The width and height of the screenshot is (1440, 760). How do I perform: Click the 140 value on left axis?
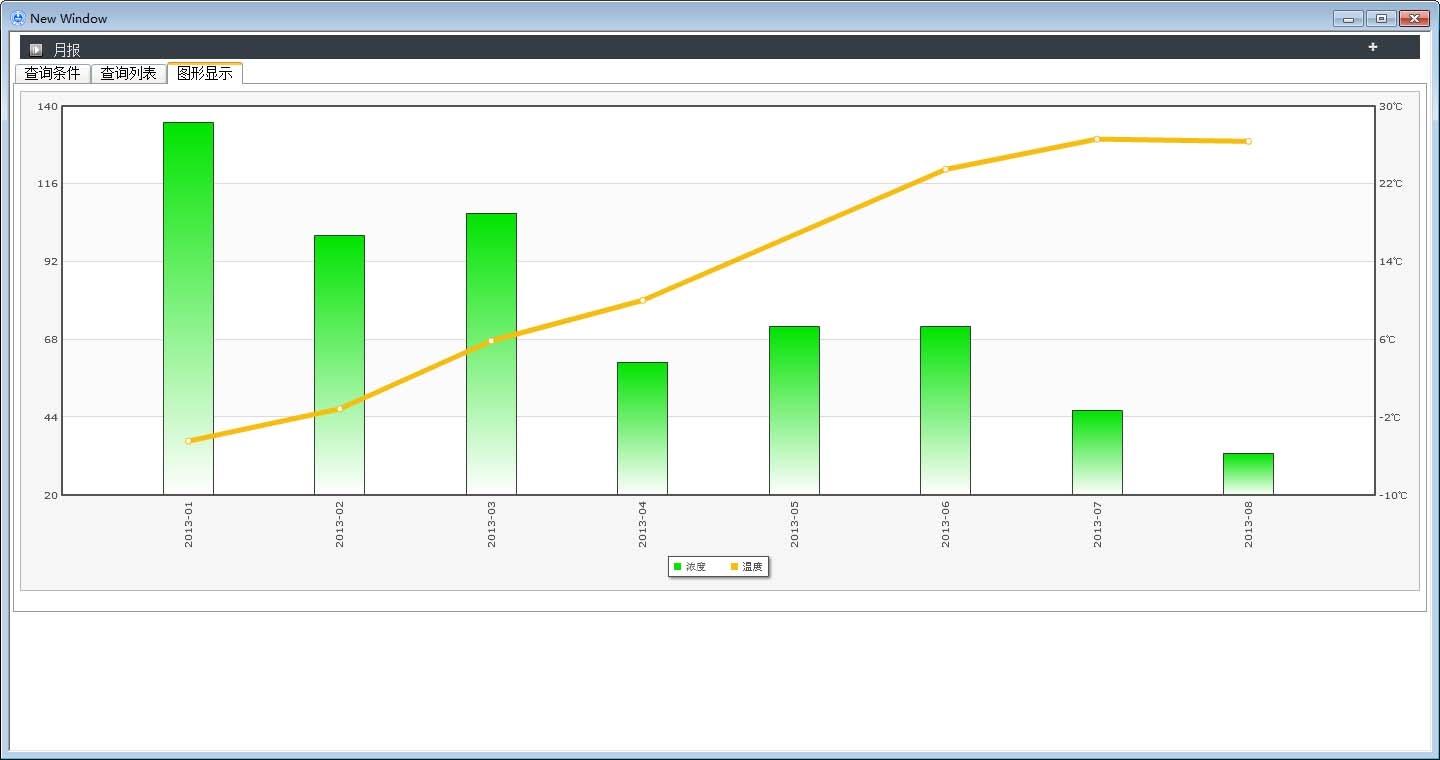(x=47, y=106)
